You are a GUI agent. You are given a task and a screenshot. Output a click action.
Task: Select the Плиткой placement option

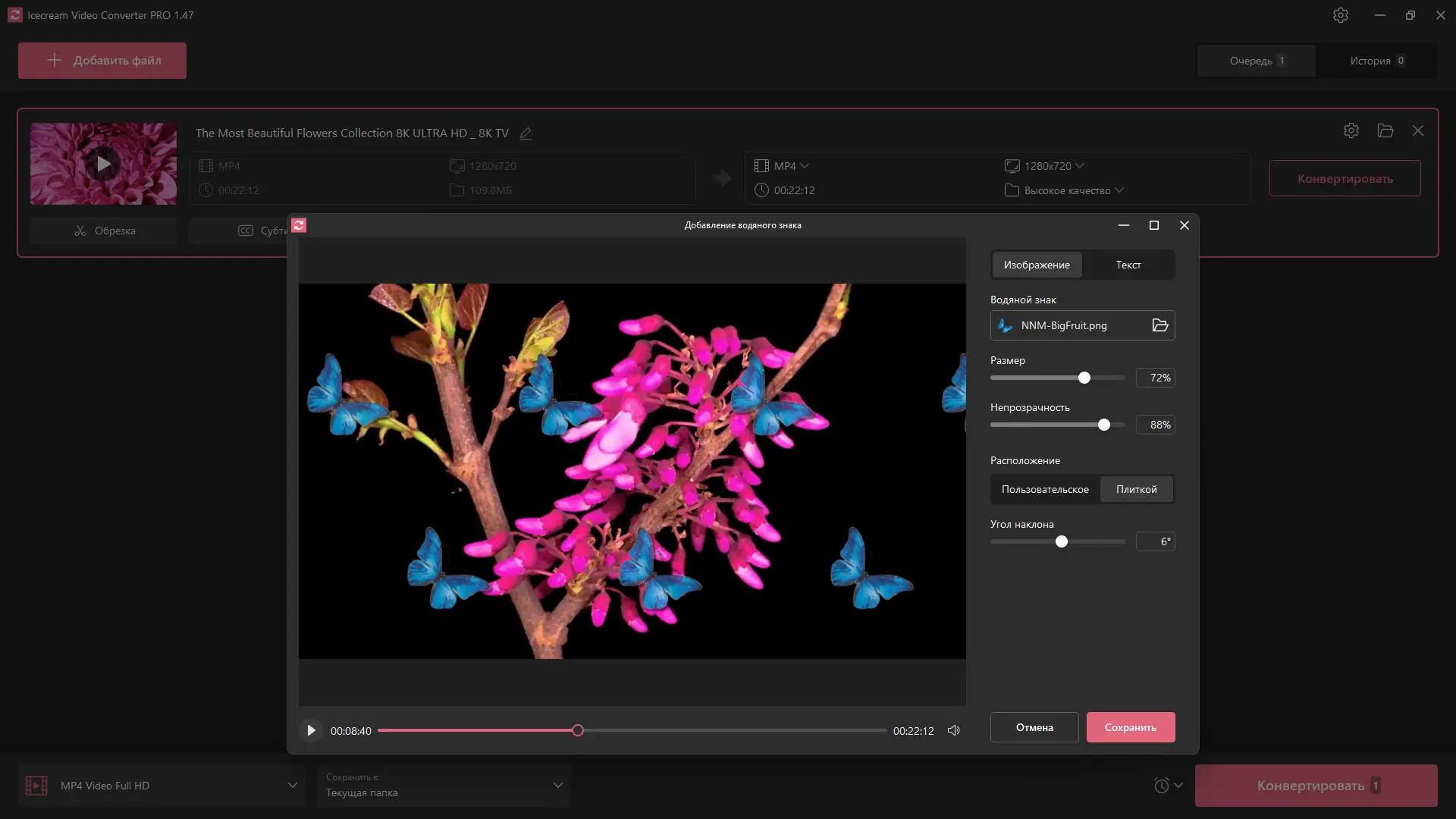coord(1136,489)
